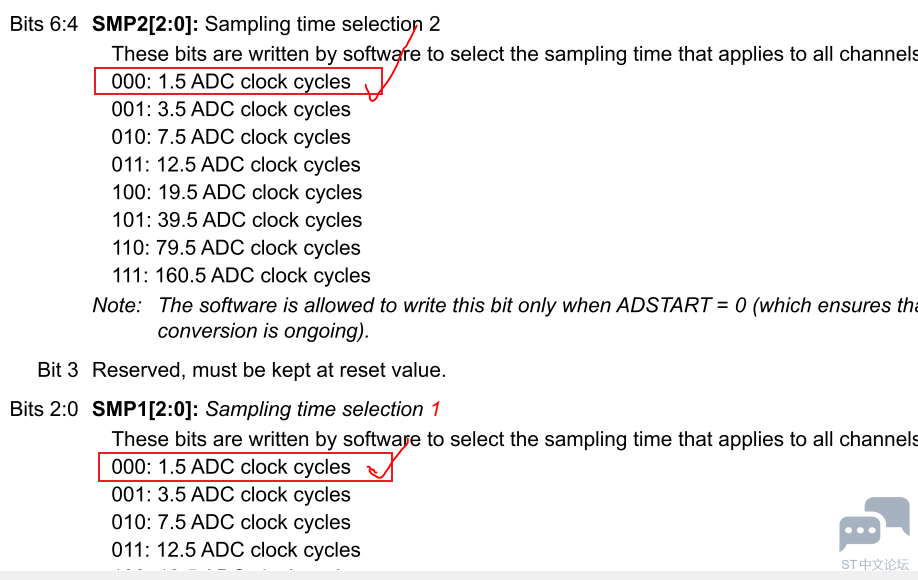Click the Bits 6:4 label
The height and width of the screenshot is (580, 918).
(x=44, y=24)
